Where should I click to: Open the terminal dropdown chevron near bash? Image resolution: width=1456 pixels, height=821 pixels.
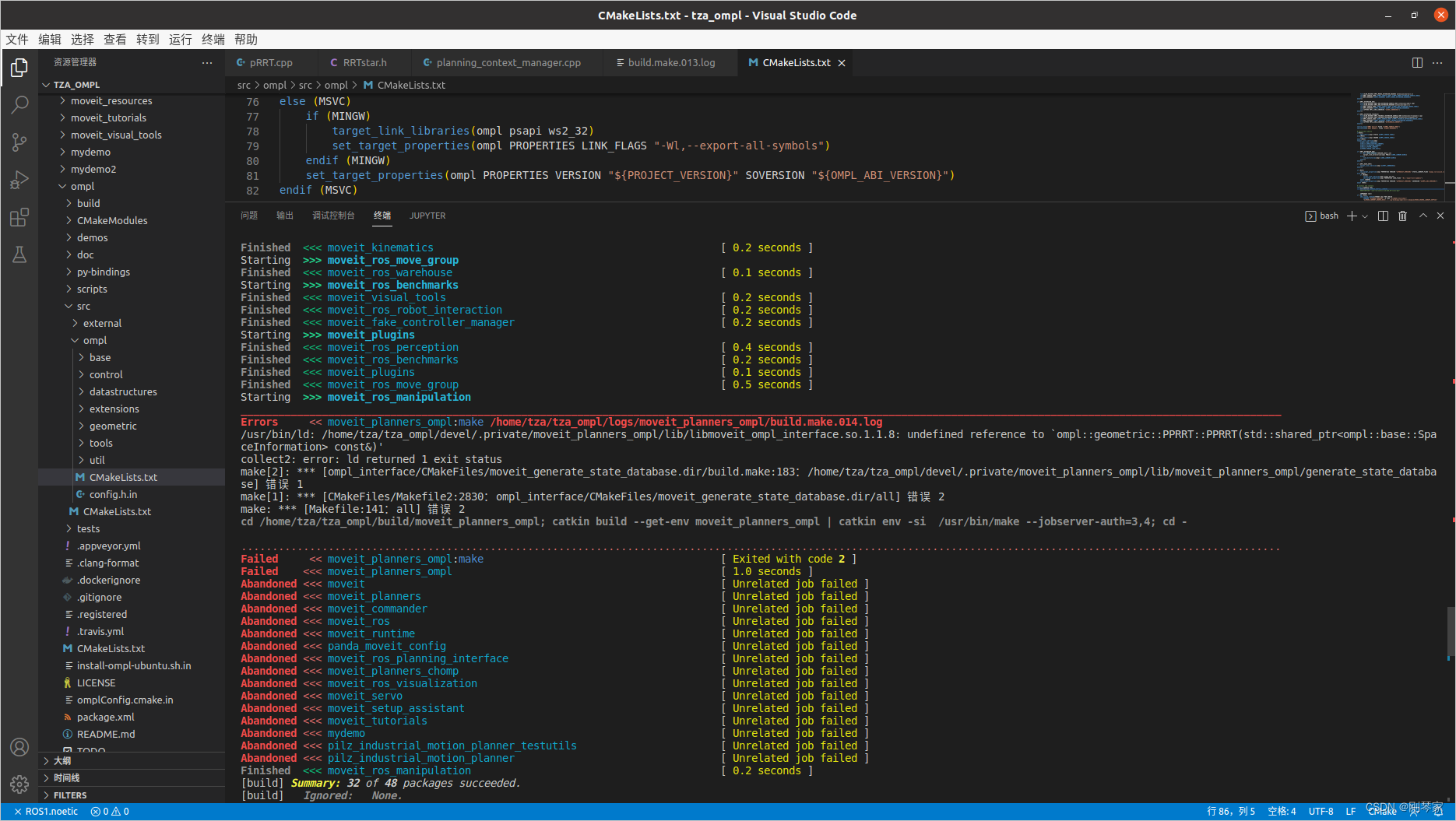pos(1364,216)
